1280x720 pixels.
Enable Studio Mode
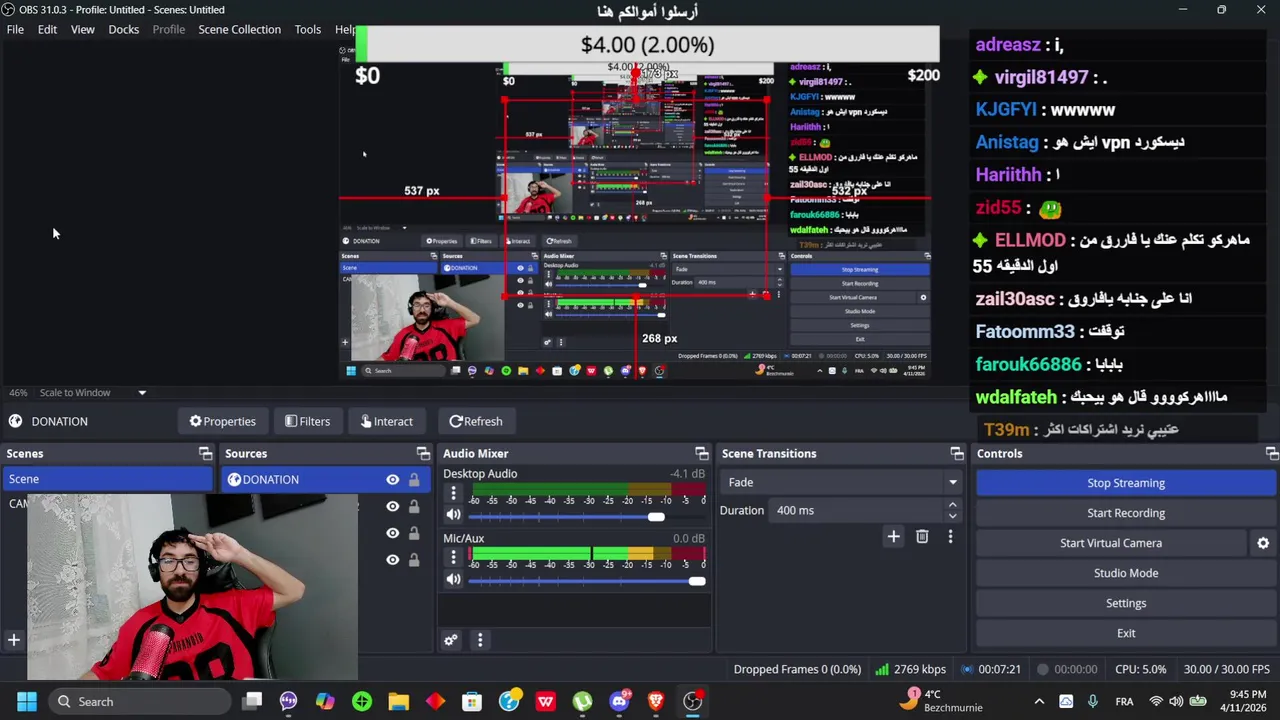pyautogui.click(x=1125, y=573)
